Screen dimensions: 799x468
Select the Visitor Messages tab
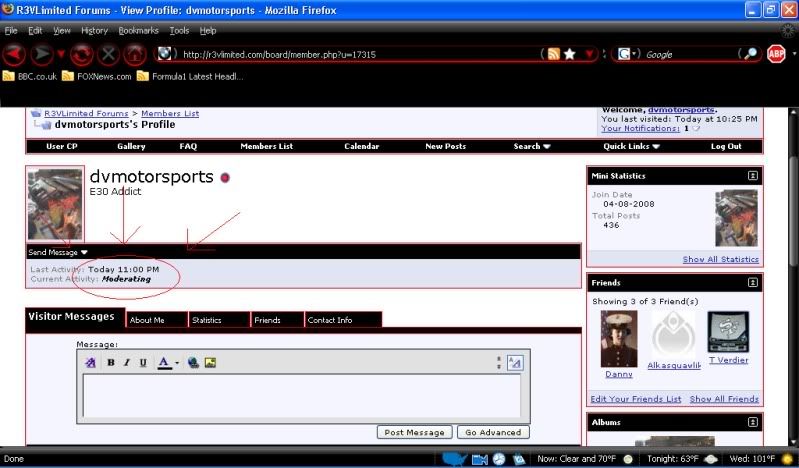(x=75, y=317)
